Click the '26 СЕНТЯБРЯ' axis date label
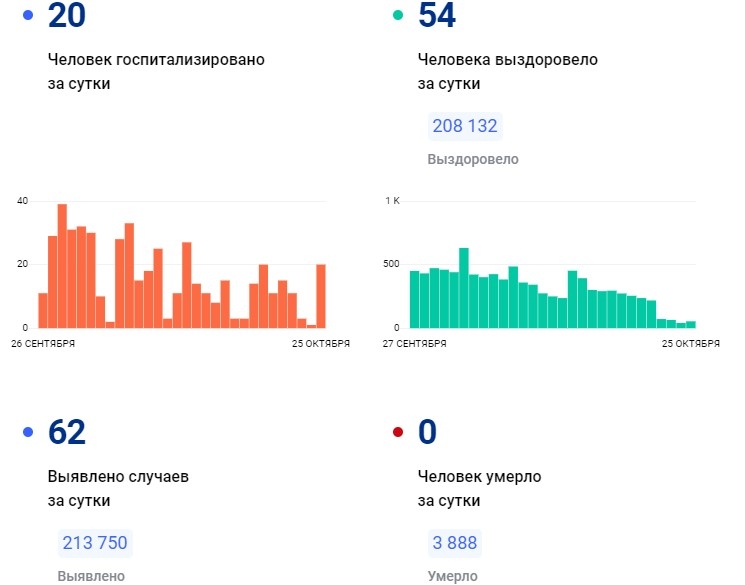The width and height of the screenshot is (745, 585). point(44,344)
